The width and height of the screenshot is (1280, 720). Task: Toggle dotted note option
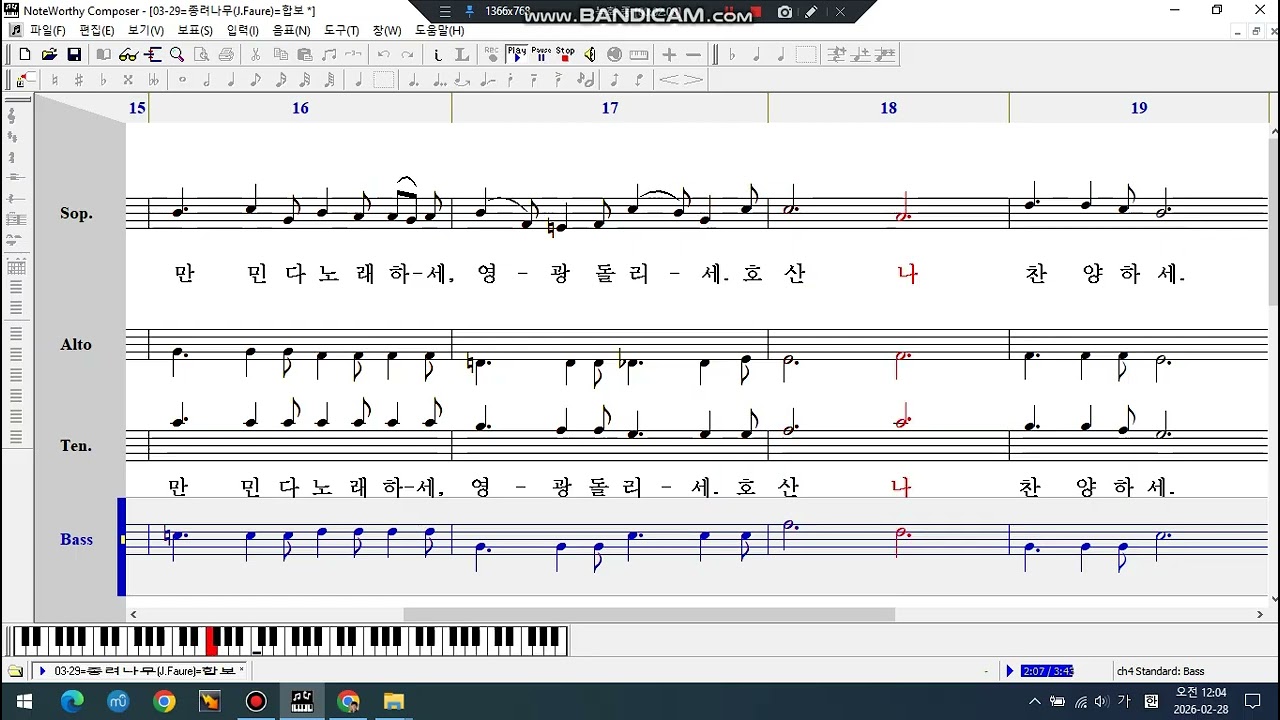click(413, 79)
